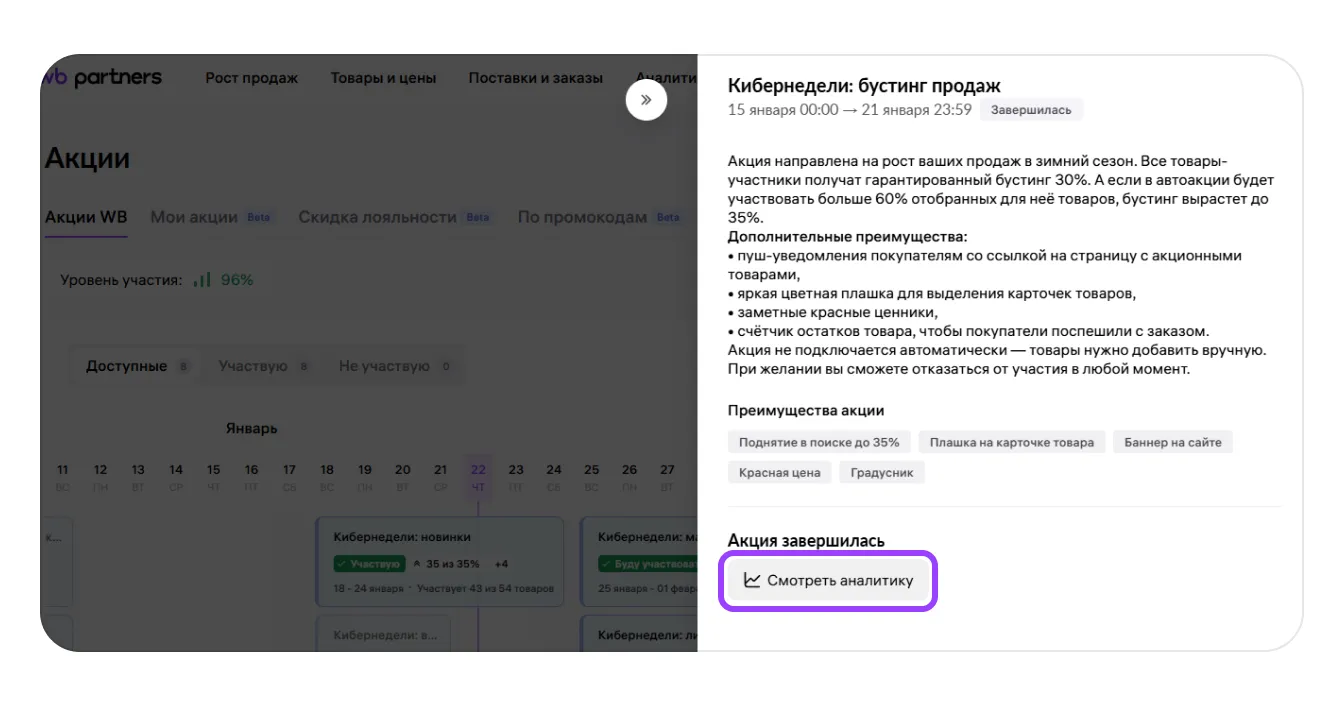Click the participation level bar-chart icon
Screen dimensions: 1344x706
click(202, 280)
